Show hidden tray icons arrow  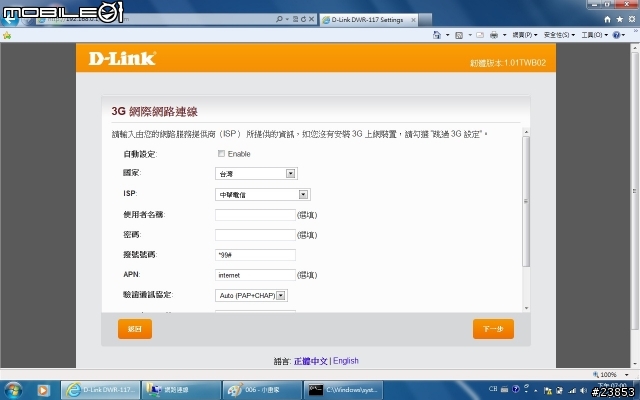(x=536, y=391)
